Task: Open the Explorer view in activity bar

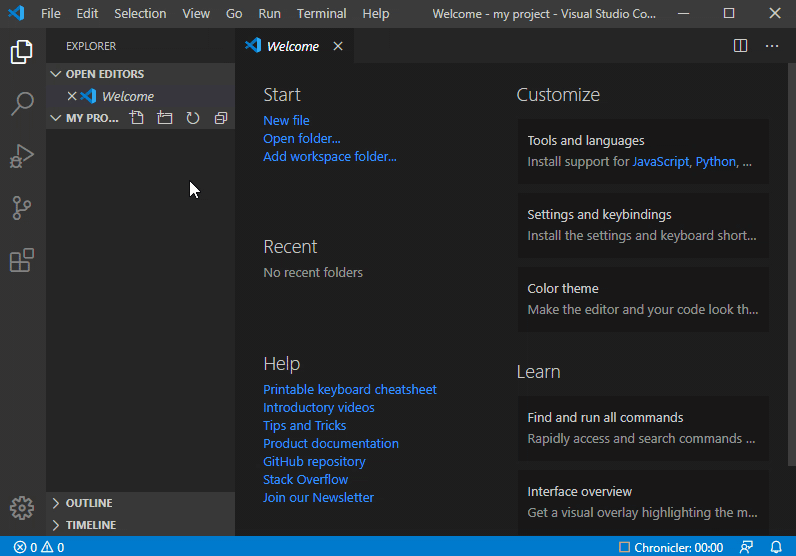Action: 22,52
